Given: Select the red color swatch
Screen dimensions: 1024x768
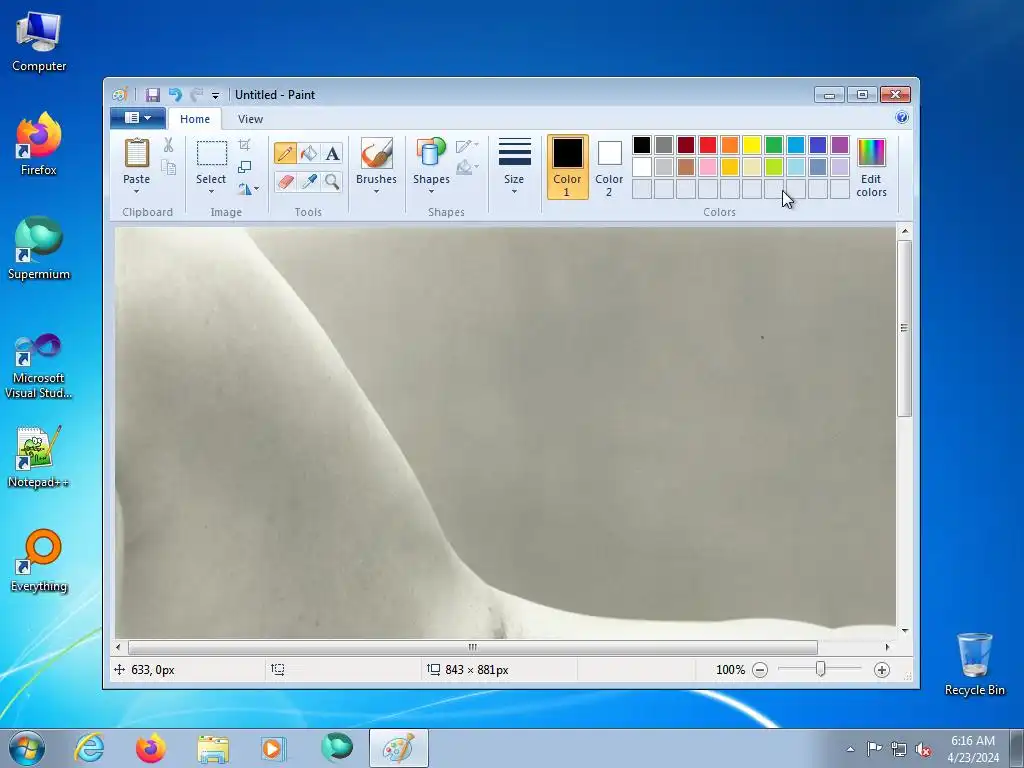Looking at the screenshot, I should [708, 145].
